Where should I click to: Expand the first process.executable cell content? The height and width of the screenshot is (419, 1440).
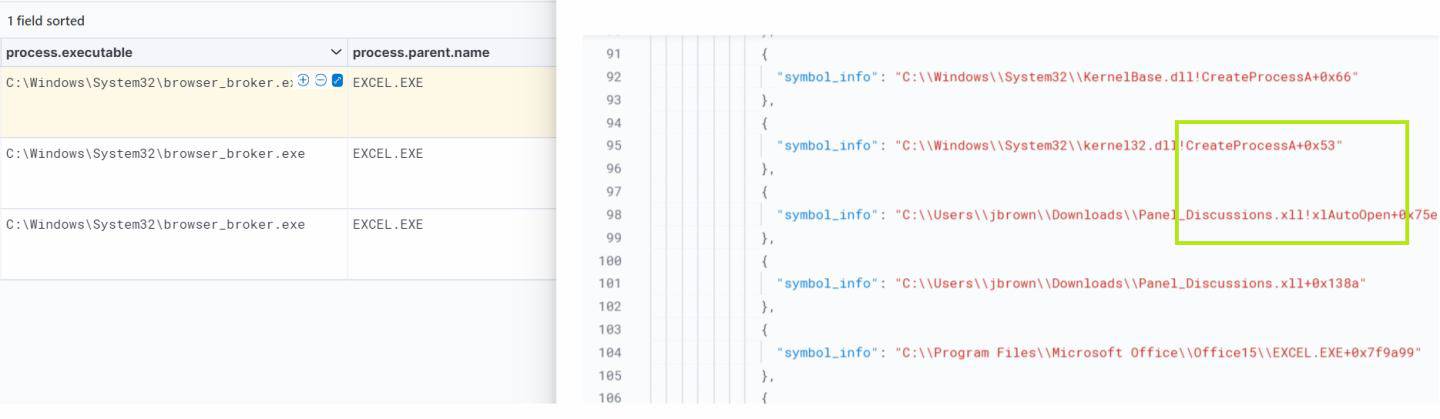pyautogui.click(x=337, y=81)
